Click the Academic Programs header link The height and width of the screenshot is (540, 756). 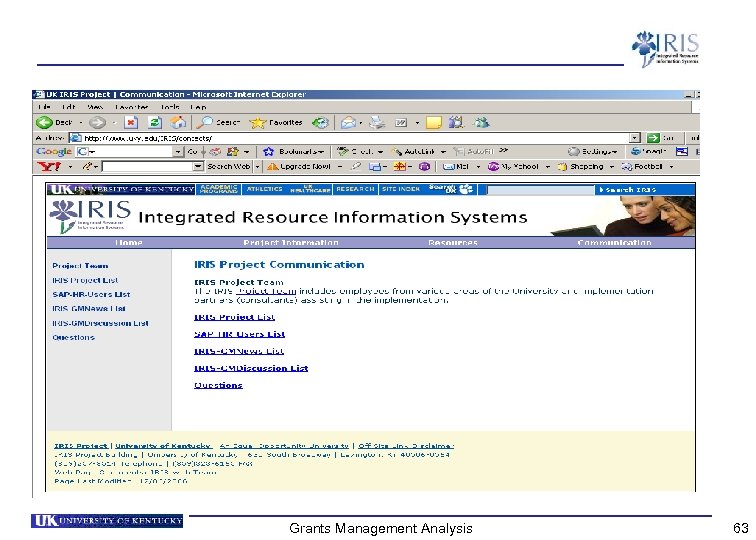click(x=218, y=189)
